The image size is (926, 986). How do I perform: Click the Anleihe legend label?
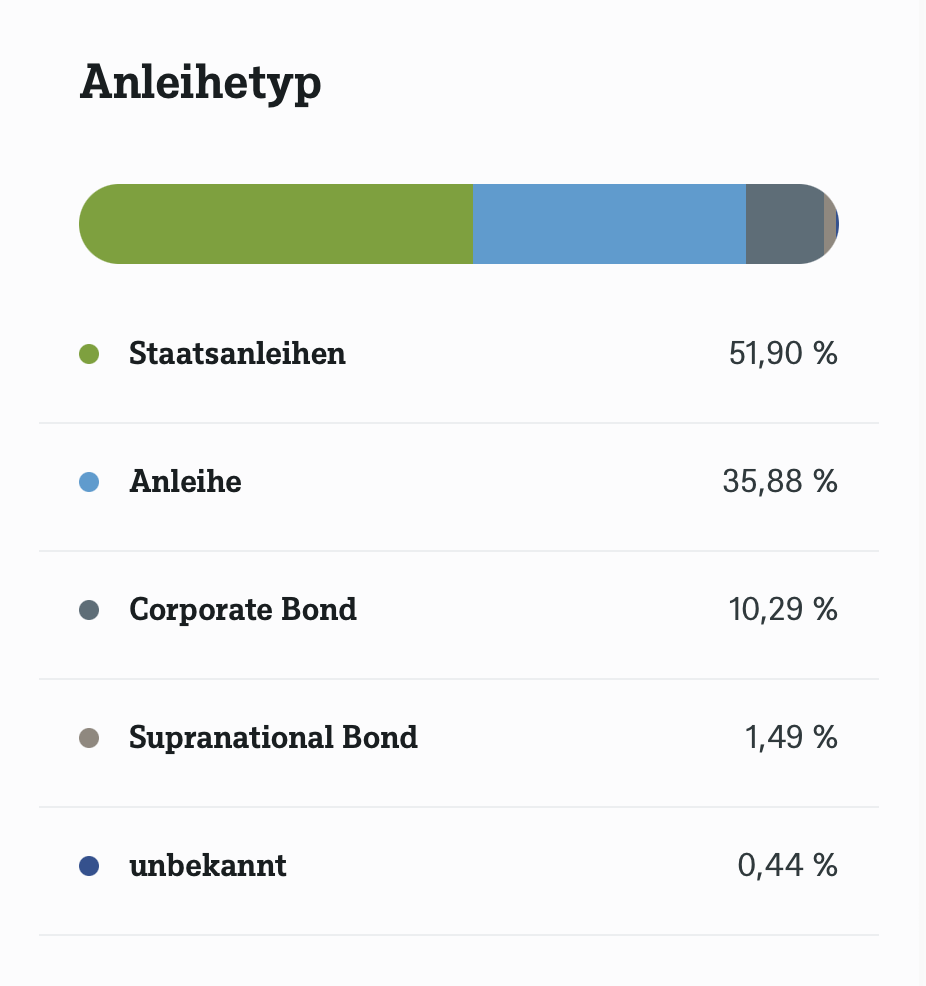[185, 482]
